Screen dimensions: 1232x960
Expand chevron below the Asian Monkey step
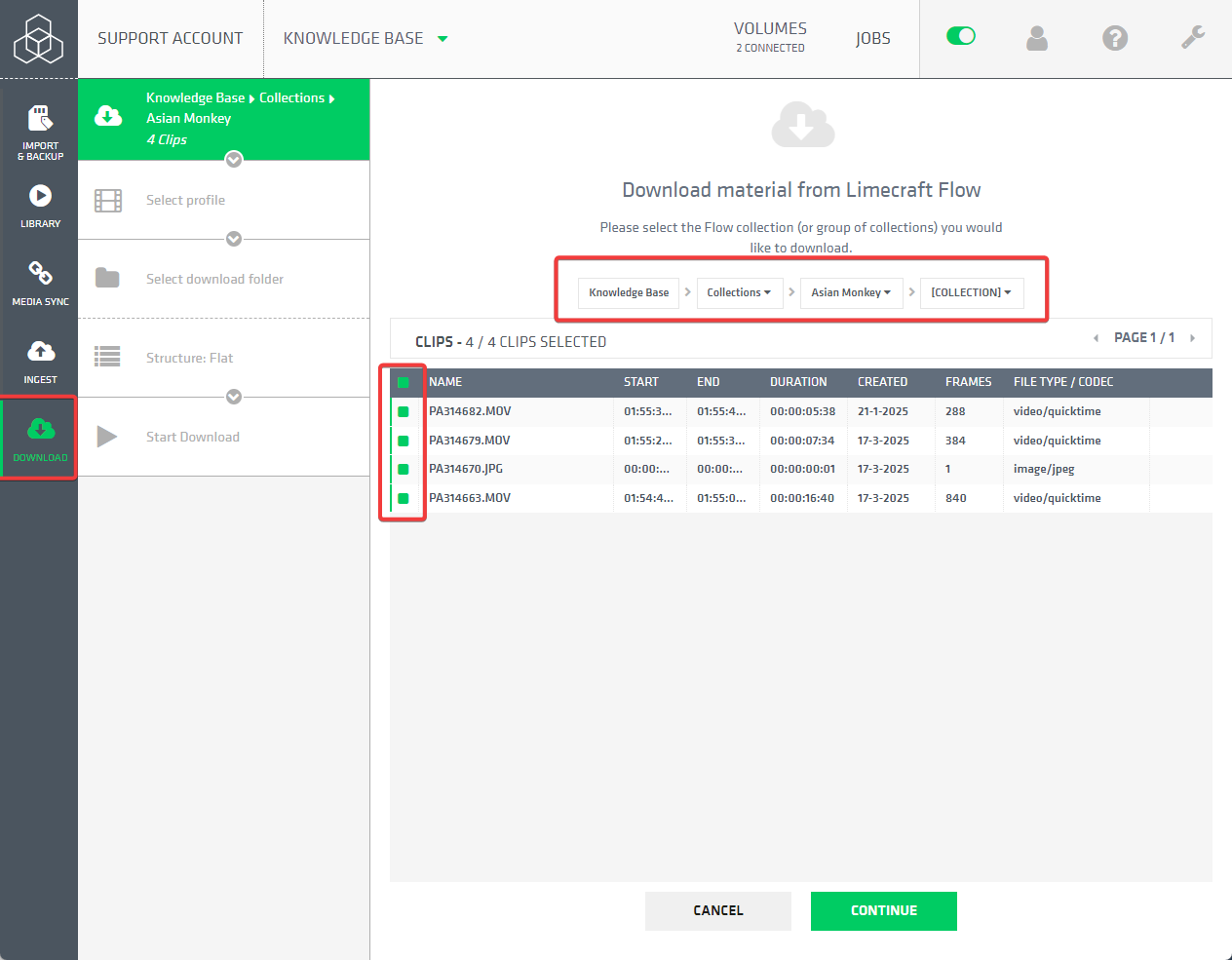pyautogui.click(x=234, y=159)
